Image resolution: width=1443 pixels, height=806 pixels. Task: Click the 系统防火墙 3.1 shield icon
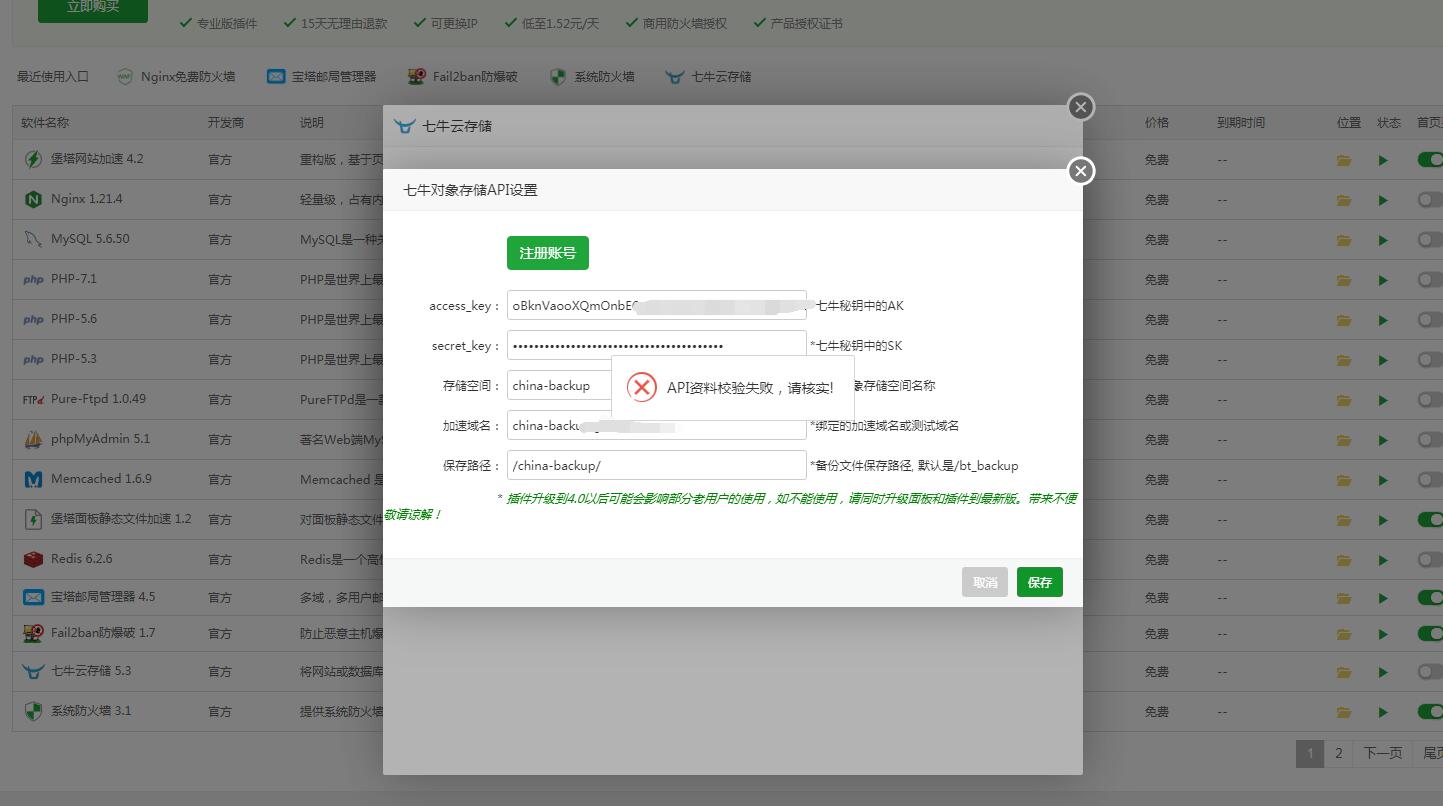click(x=33, y=711)
